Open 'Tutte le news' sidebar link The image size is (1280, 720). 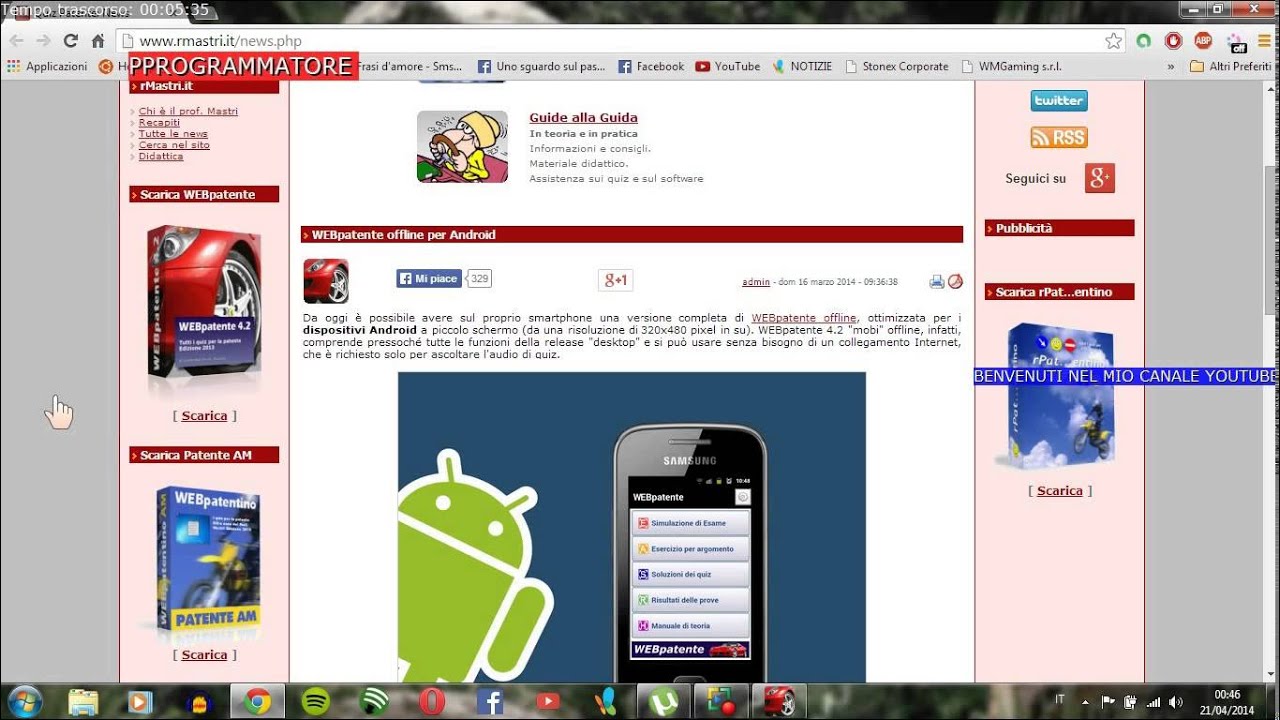(x=173, y=133)
